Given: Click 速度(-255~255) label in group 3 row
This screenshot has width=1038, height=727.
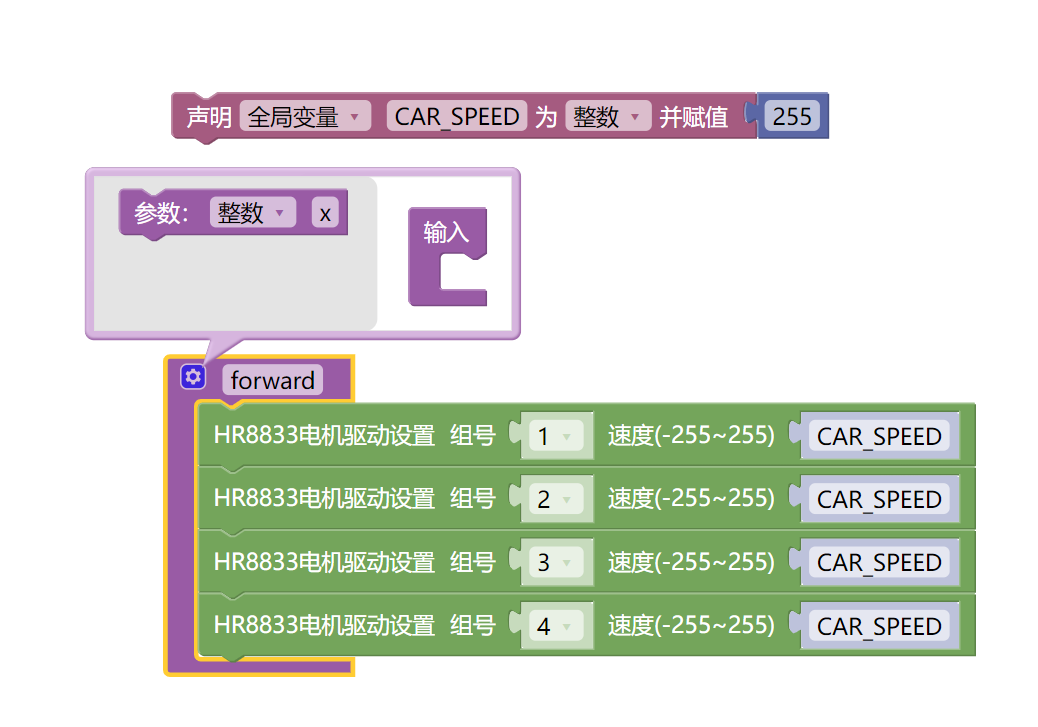Looking at the screenshot, I should click(x=691, y=561).
